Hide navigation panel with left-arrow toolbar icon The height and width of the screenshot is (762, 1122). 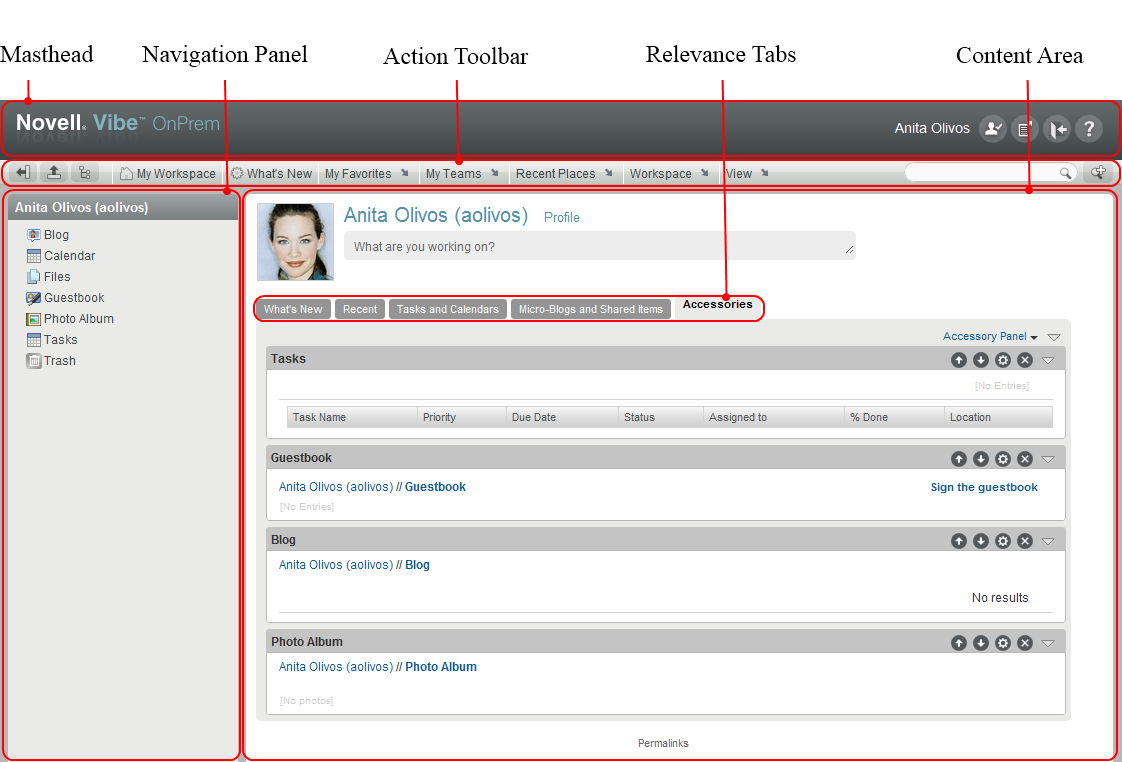pyautogui.click(x=24, y=172)
